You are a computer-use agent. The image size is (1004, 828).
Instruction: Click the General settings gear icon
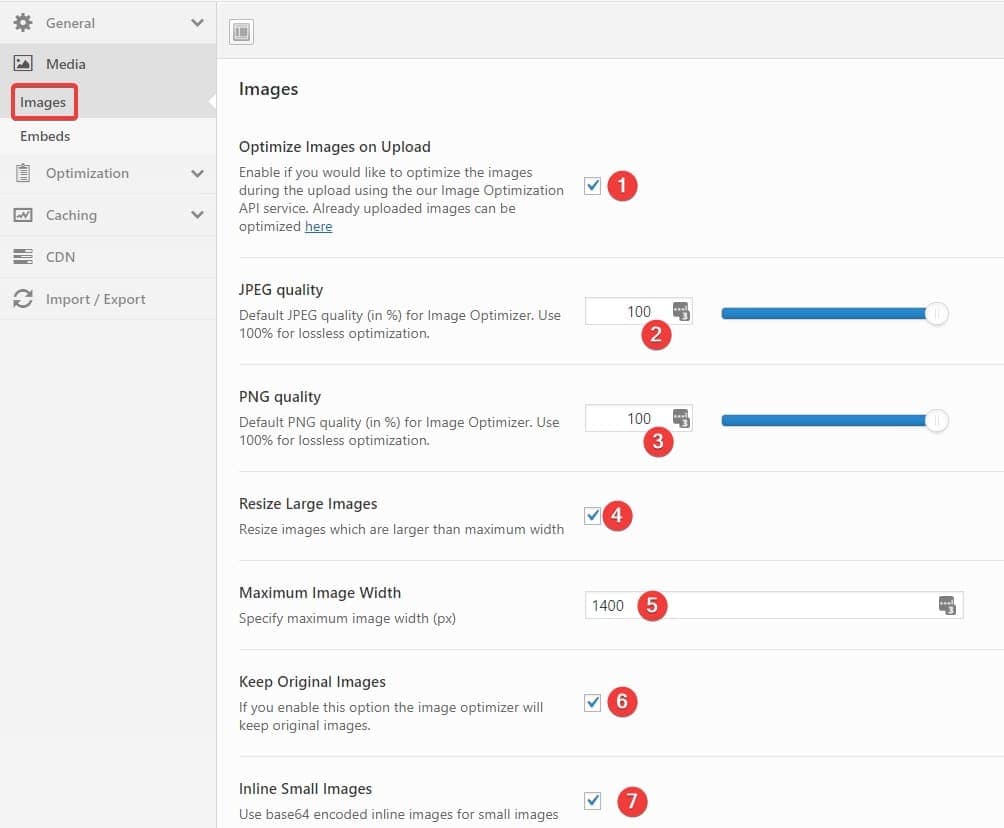coord(22,22)
